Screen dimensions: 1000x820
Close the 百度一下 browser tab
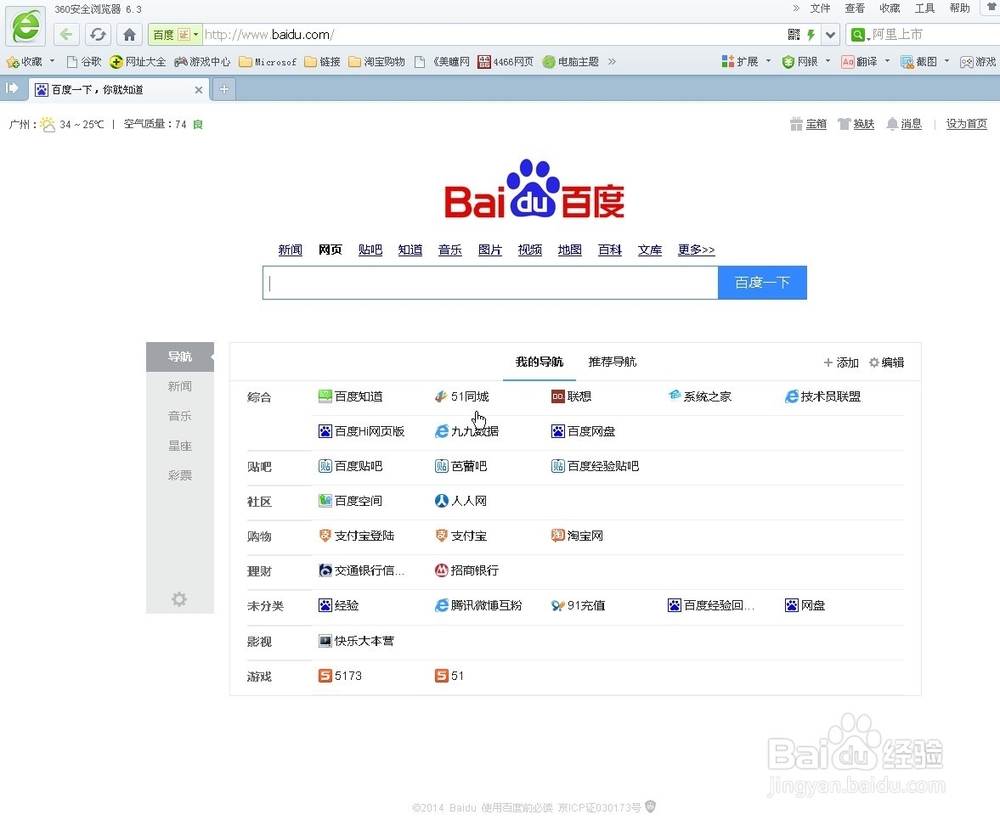[198, 90]
